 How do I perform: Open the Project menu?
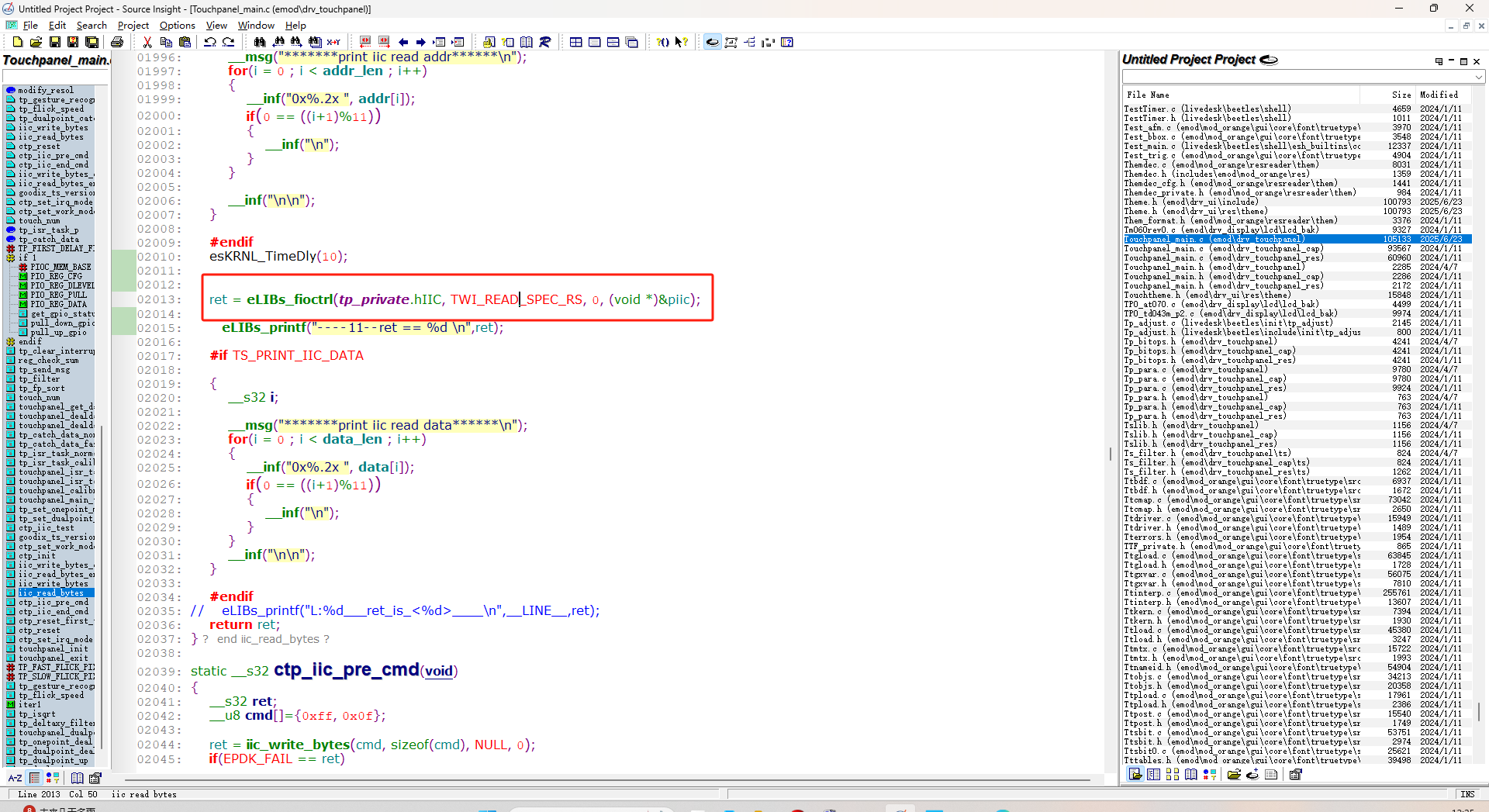point(133,26)
